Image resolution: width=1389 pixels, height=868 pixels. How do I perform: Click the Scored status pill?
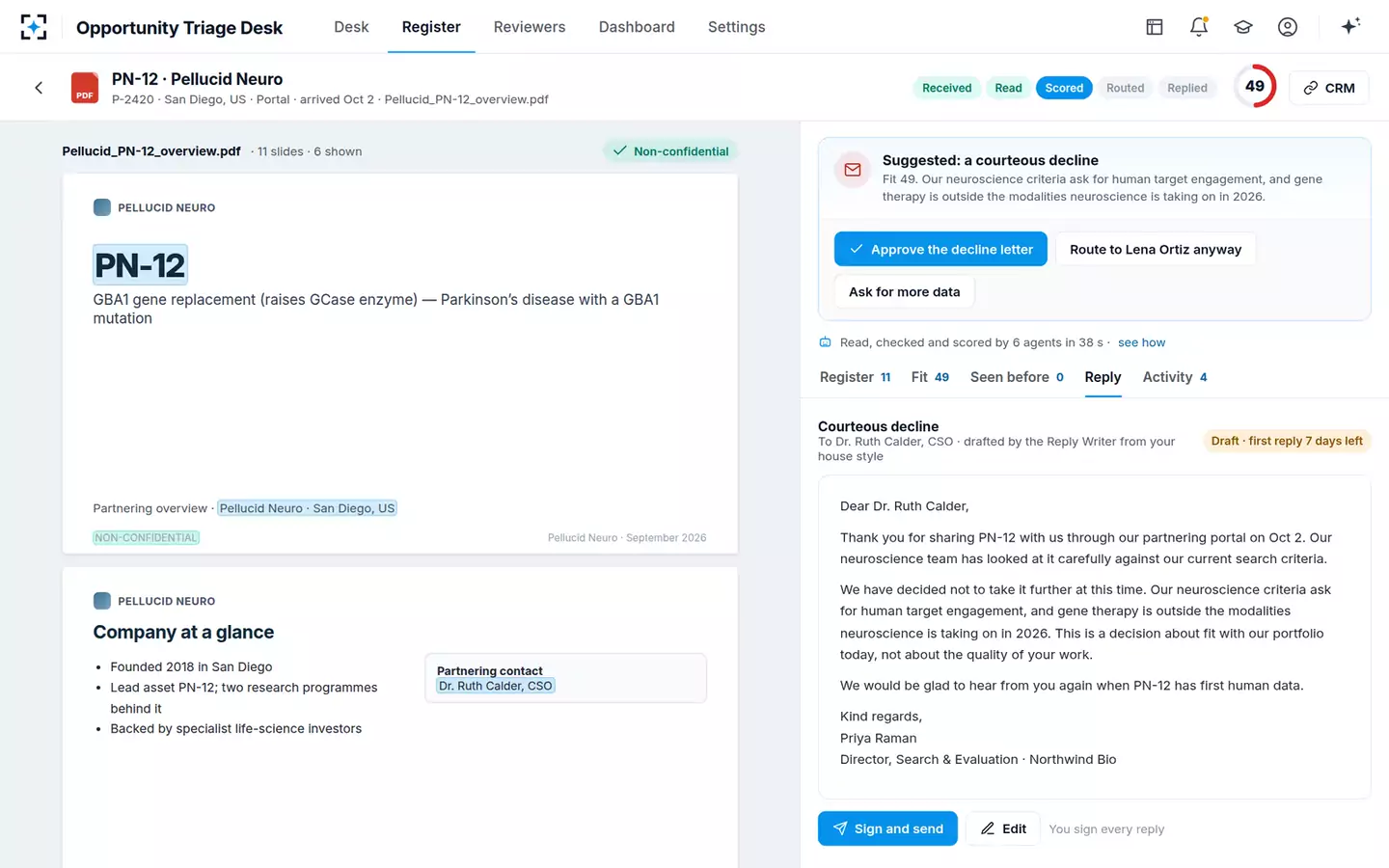tap(1064, 88)
